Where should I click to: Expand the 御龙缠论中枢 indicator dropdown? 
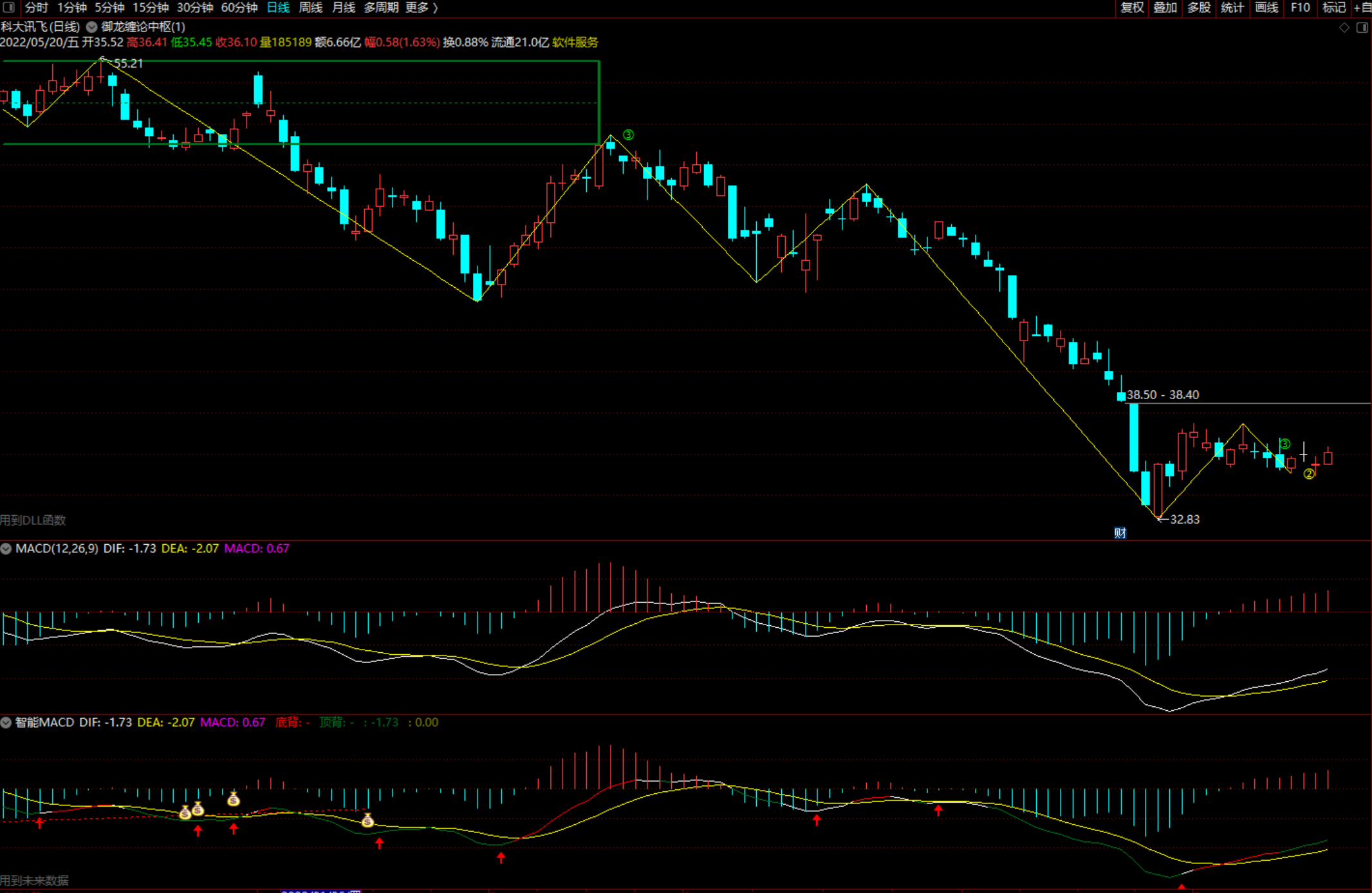tap(92, 27)
